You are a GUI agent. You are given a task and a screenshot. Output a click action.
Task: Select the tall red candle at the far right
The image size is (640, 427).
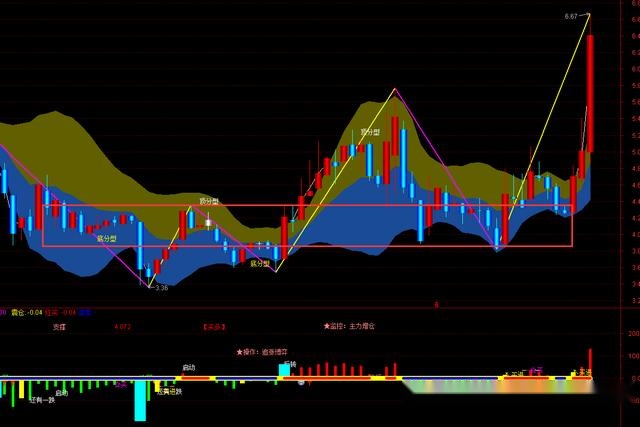click(590, 94)
